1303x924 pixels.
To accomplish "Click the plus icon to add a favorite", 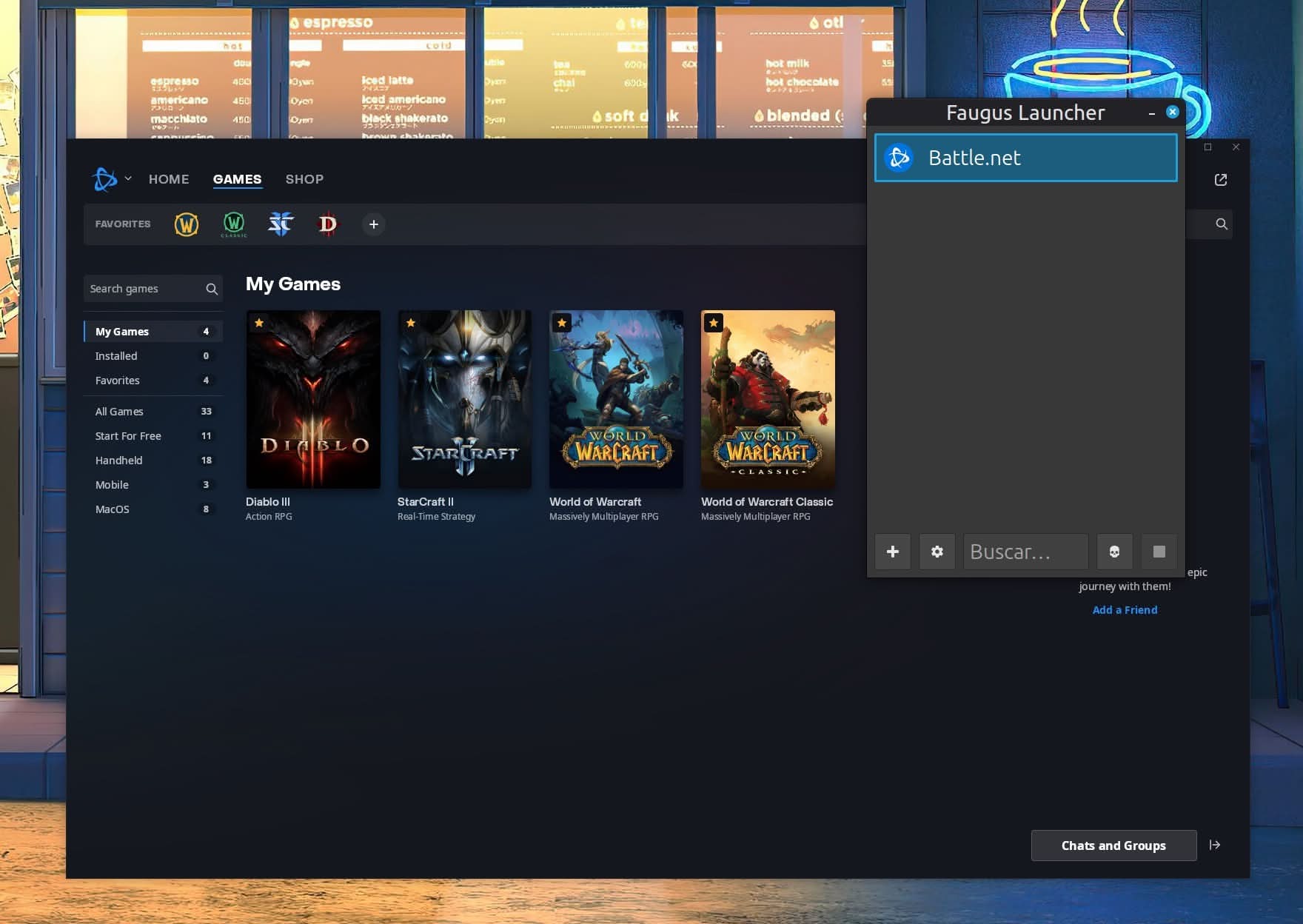I will [373, 224].
